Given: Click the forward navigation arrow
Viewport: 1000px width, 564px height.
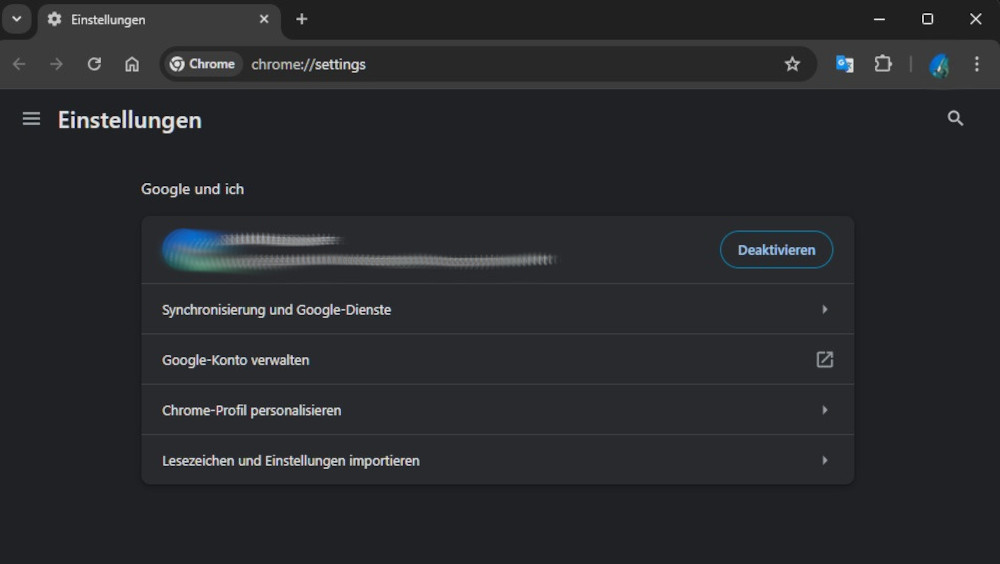Looking at the screenshot, I should pos(57,64).
